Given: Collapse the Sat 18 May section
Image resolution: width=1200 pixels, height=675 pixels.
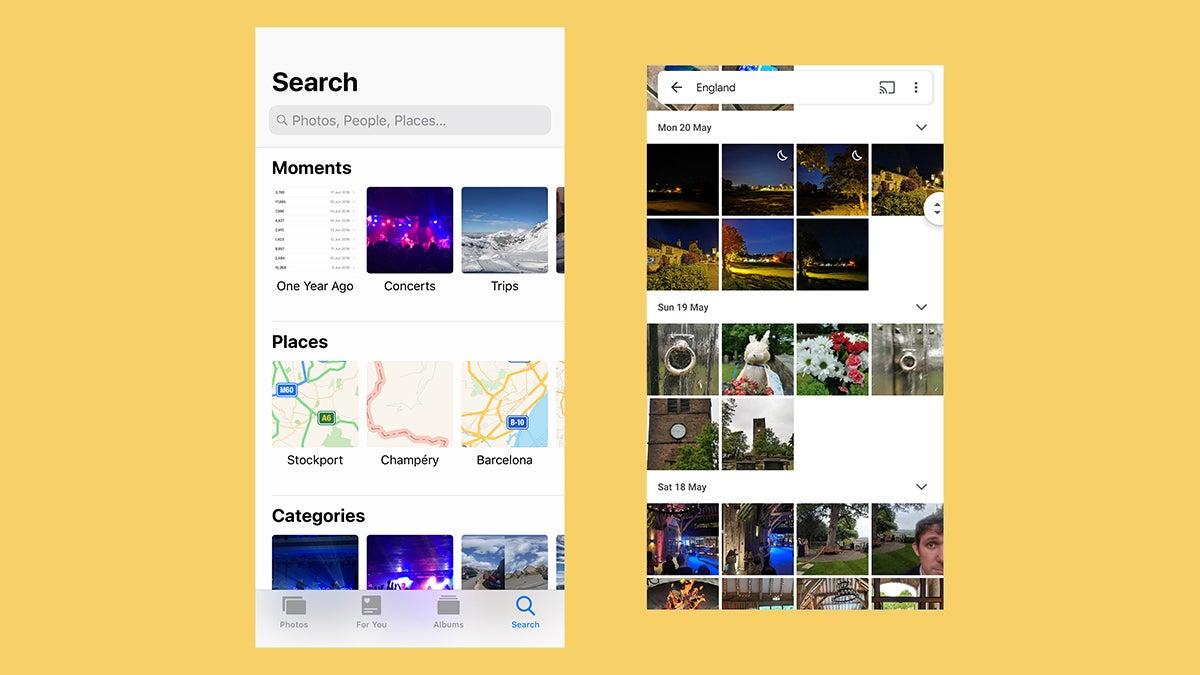Looking at the screenshot, I should (921, 487).
